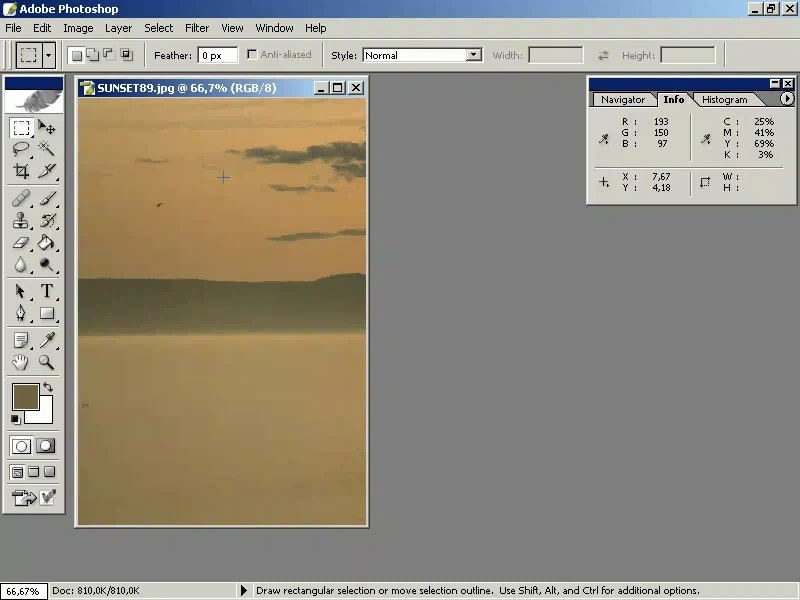Toggle the Anti-aliased checkbox
This screenshot has height=600, width=800.
(252, 55)
